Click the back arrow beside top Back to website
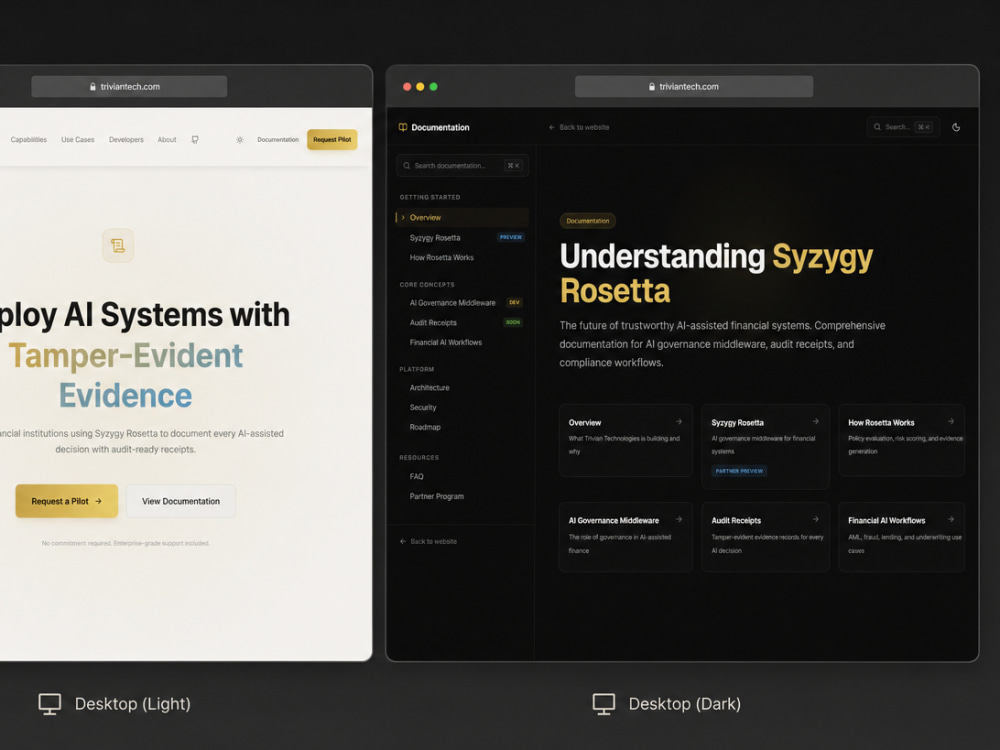 tap(552, 128)
